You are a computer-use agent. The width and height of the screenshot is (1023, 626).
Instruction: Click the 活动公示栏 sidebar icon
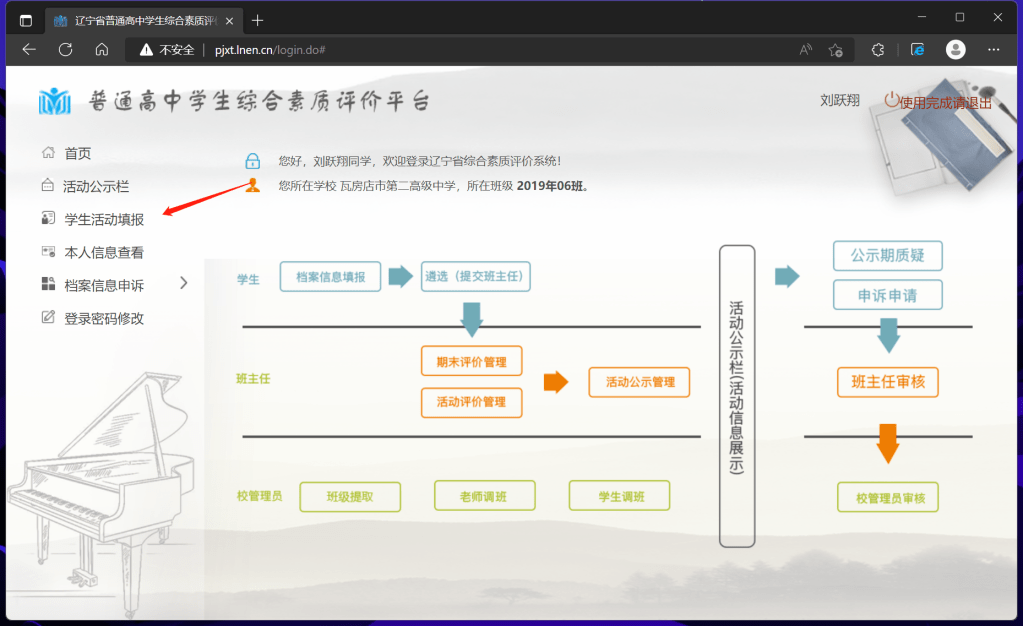48,186
